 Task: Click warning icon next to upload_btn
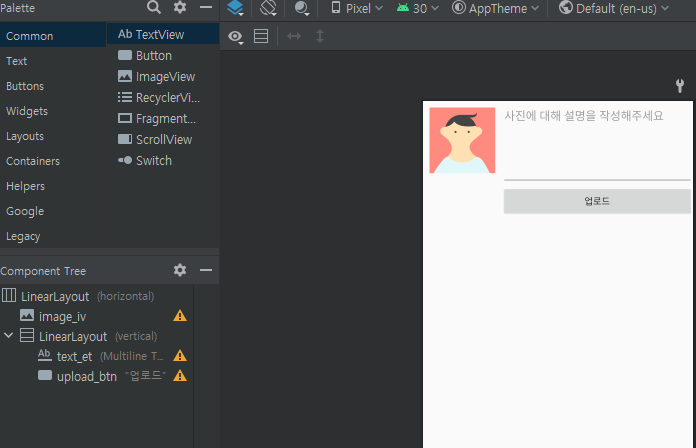(x=180, y=376)
